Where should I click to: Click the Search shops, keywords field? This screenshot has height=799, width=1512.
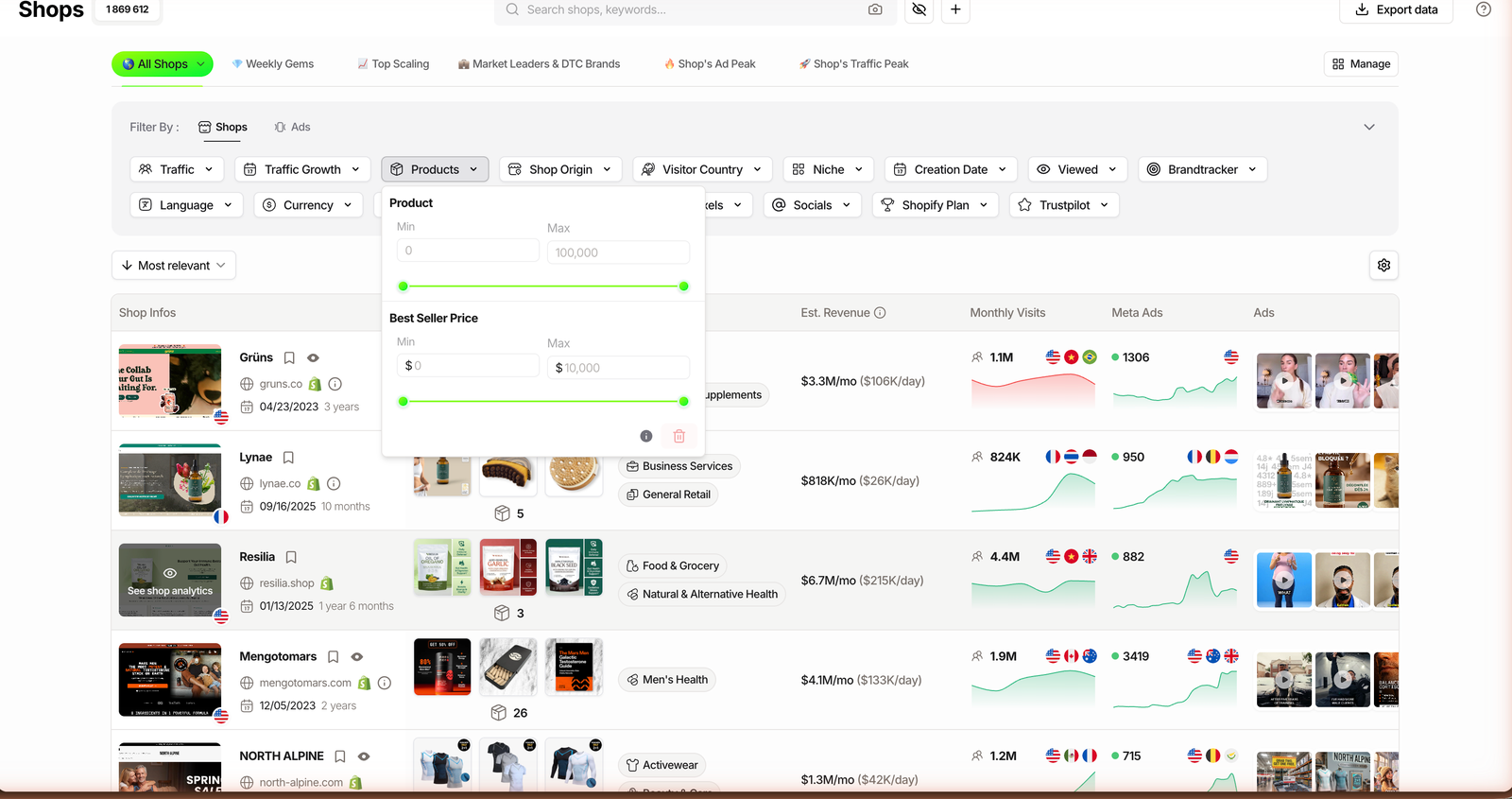[x=695, y=9]
